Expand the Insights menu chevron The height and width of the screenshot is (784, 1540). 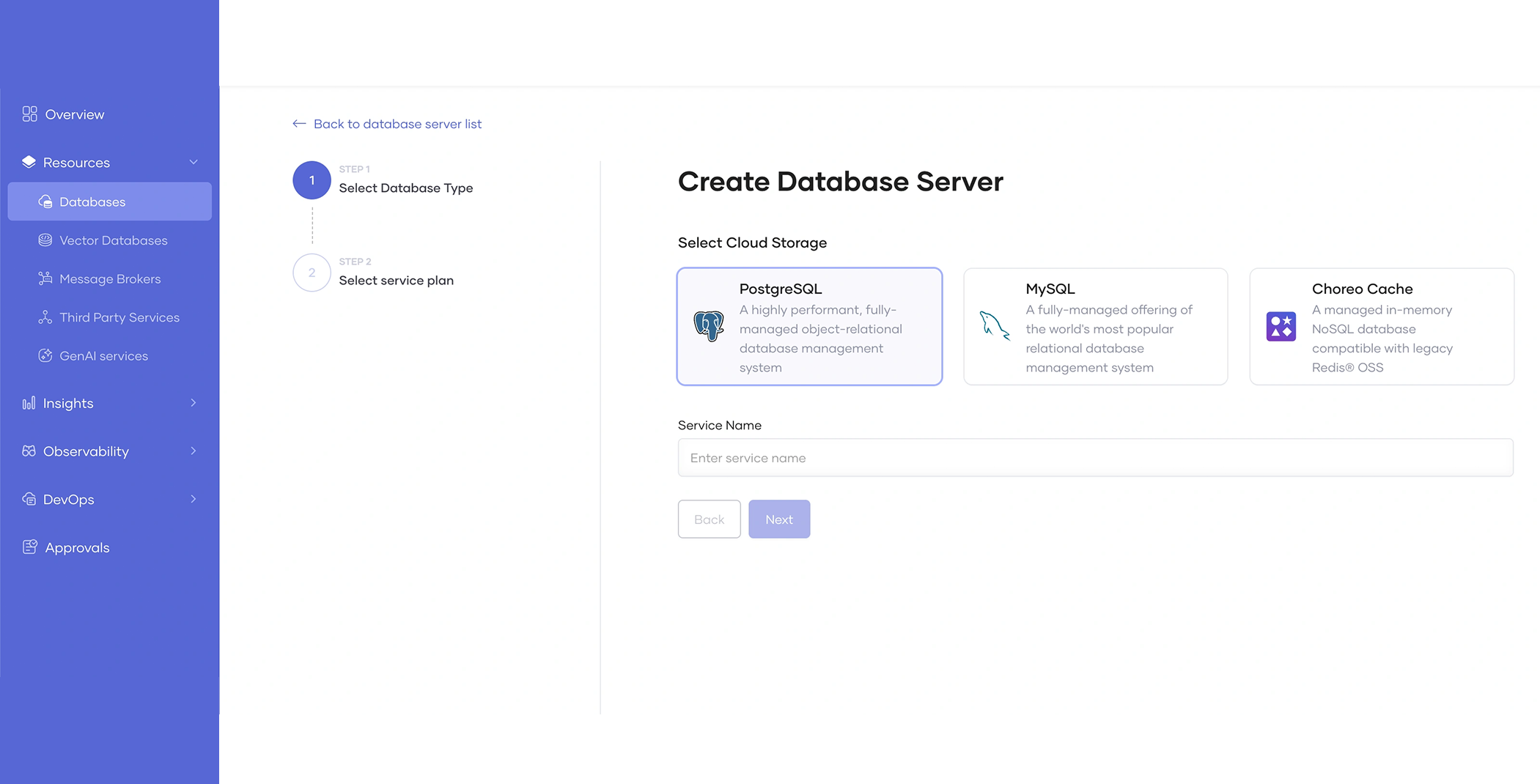[x=194, y=403]
